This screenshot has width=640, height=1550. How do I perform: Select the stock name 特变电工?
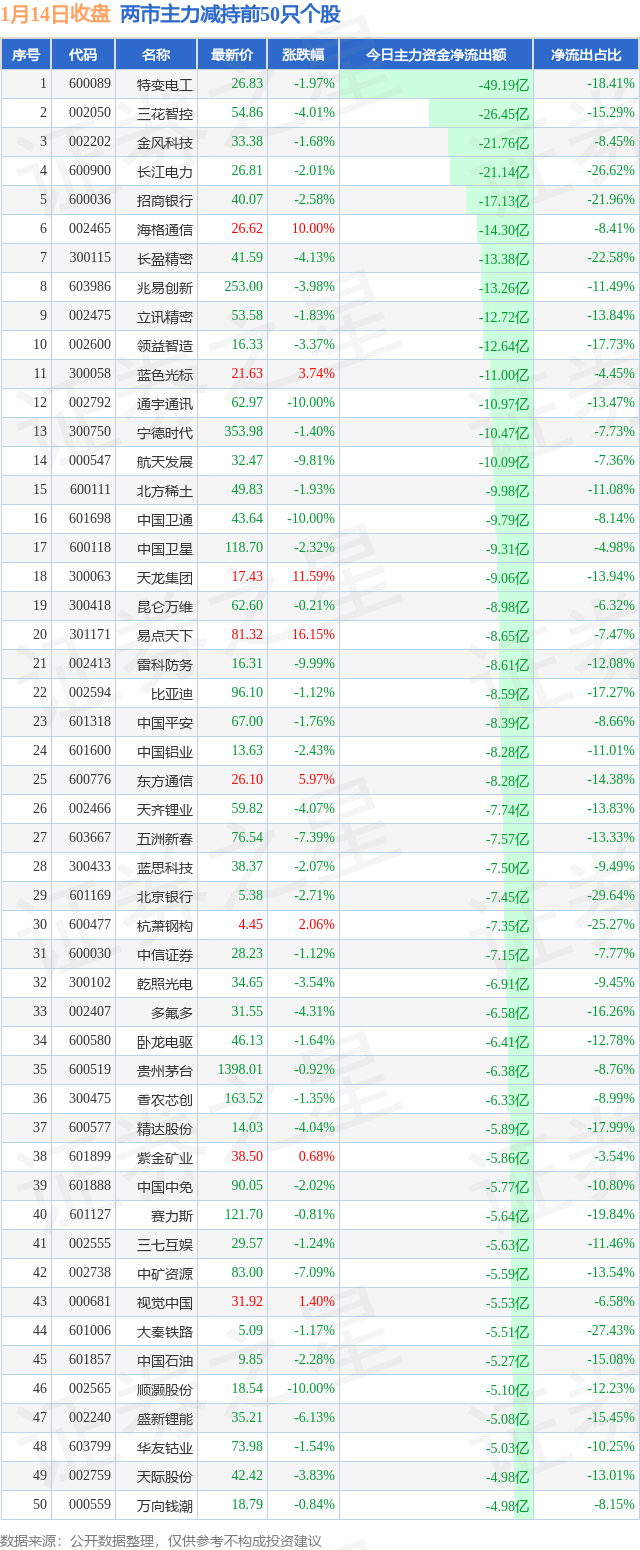165,85
